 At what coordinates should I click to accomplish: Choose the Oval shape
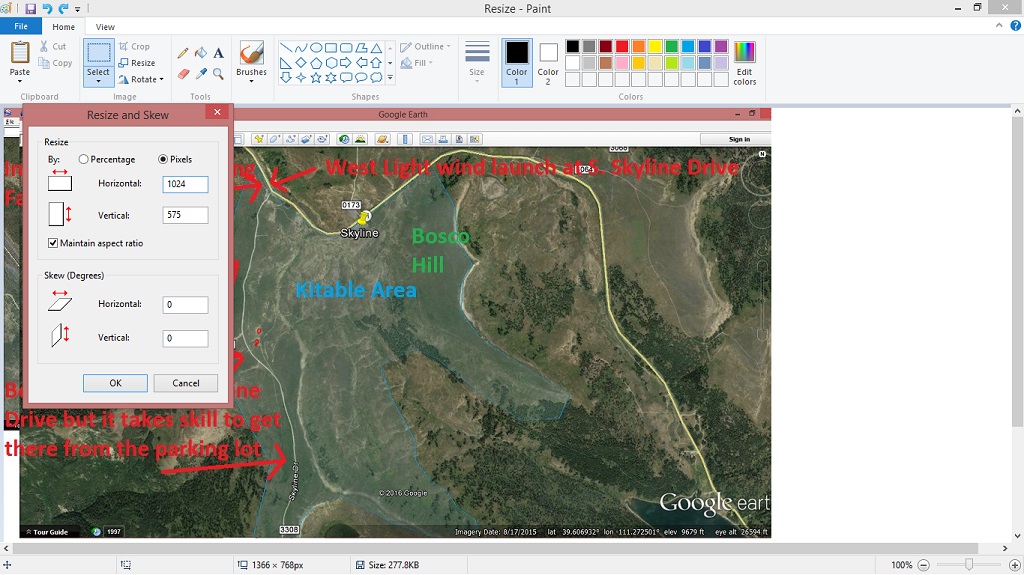[x=315, y=48]
